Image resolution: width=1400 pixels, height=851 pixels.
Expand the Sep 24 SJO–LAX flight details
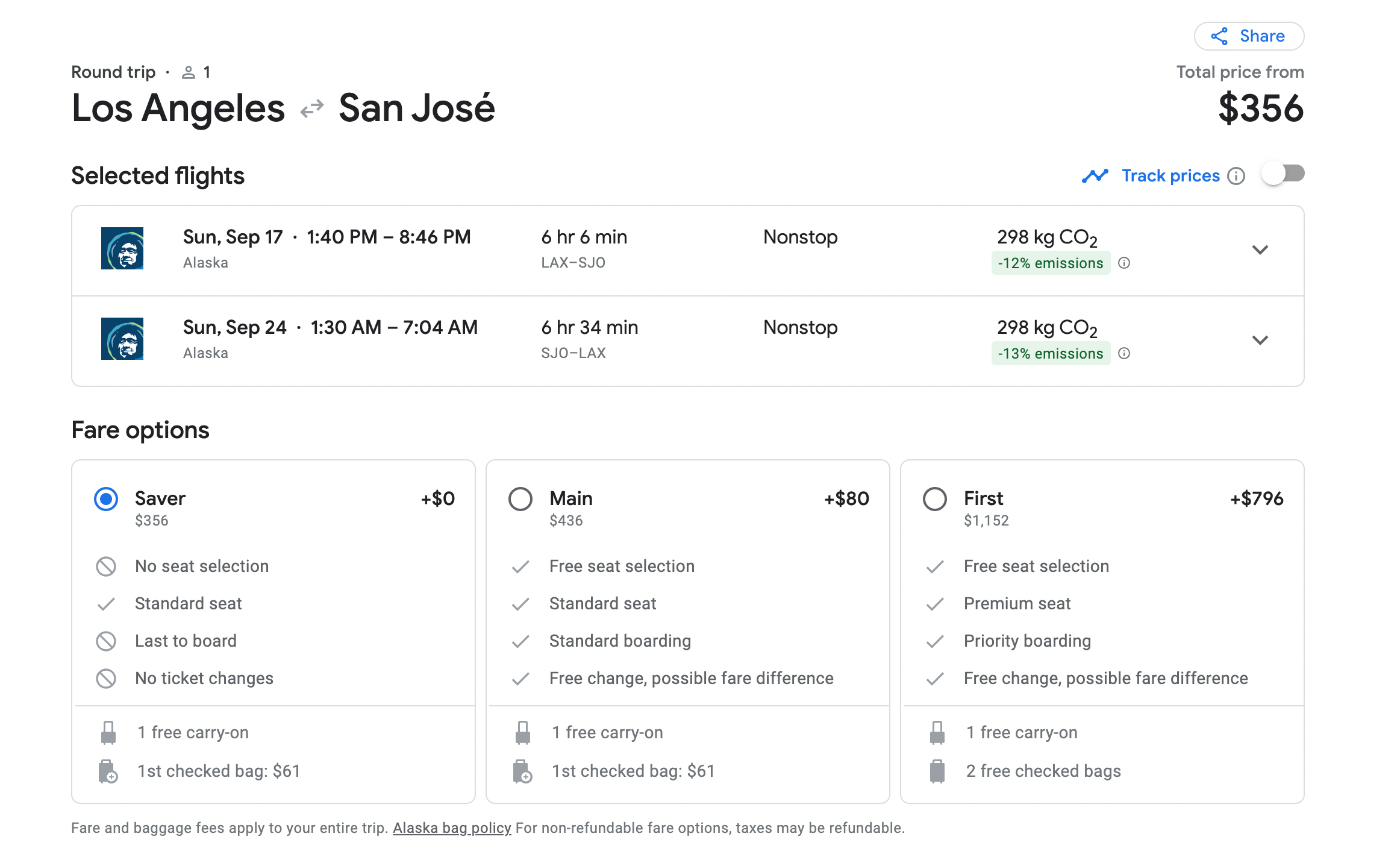pyautogui.click(x=1260, y=340)
